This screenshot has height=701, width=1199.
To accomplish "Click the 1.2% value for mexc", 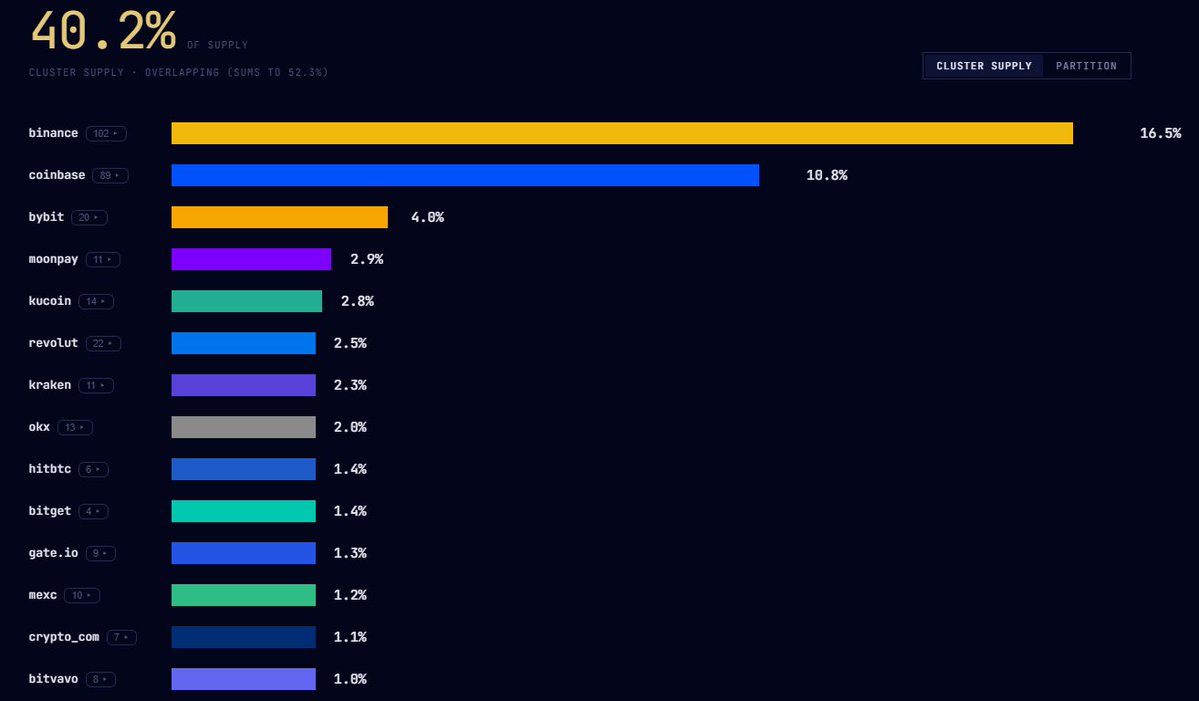I will click(x=350, y=596).
